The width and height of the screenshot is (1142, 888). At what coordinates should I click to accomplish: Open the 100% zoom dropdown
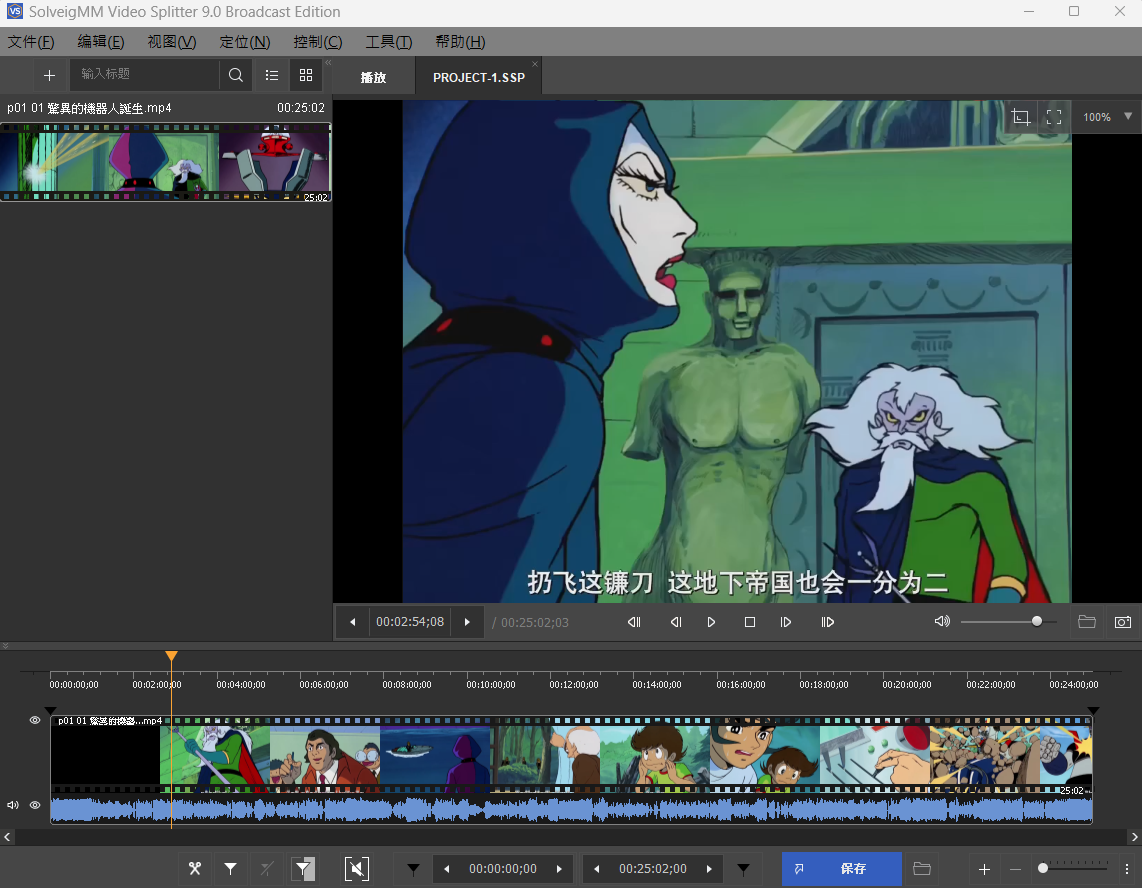pyautogui.click(x=1107, y=117)
